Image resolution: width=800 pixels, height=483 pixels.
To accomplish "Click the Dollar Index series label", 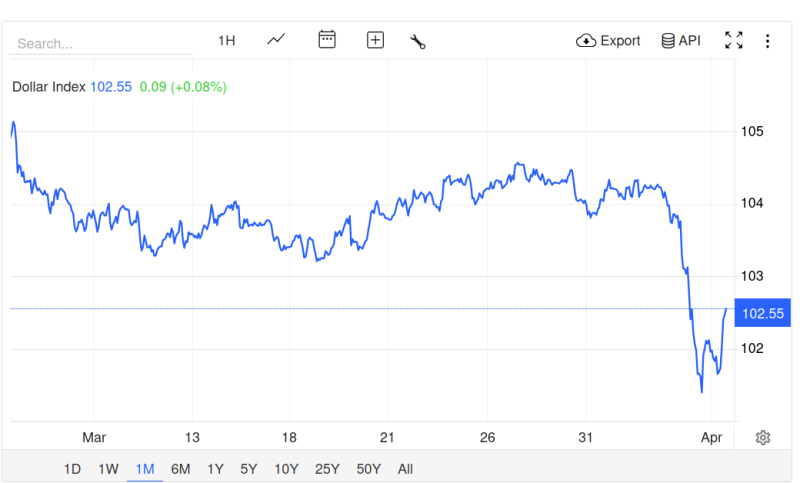I will coord(48,87).
